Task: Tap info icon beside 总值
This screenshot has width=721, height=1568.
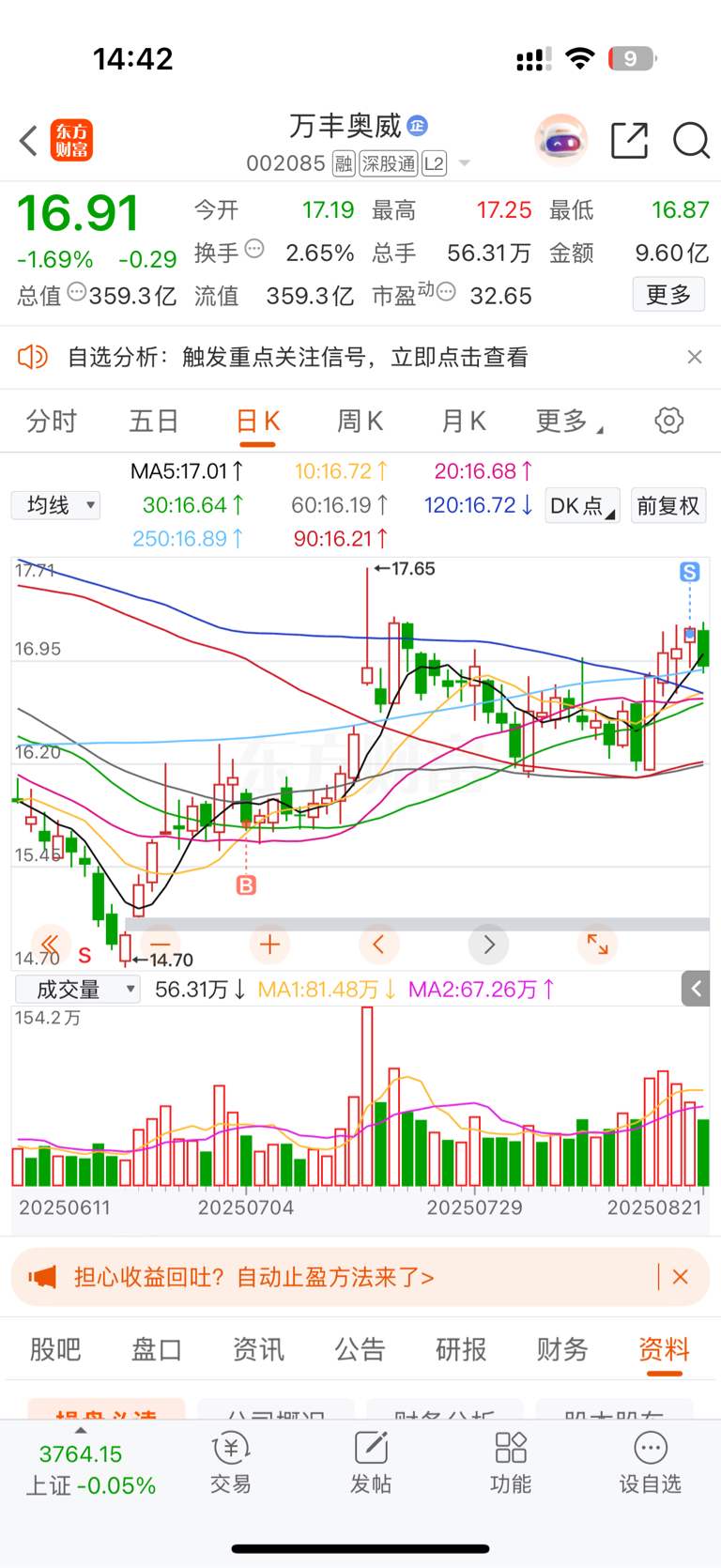Action: [77, 292]
